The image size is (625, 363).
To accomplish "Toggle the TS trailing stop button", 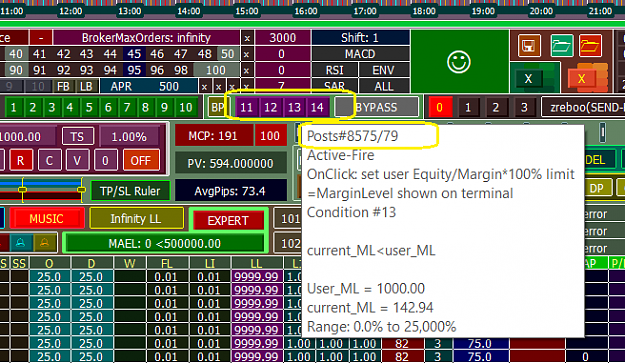I will click(x=77, y=137).
